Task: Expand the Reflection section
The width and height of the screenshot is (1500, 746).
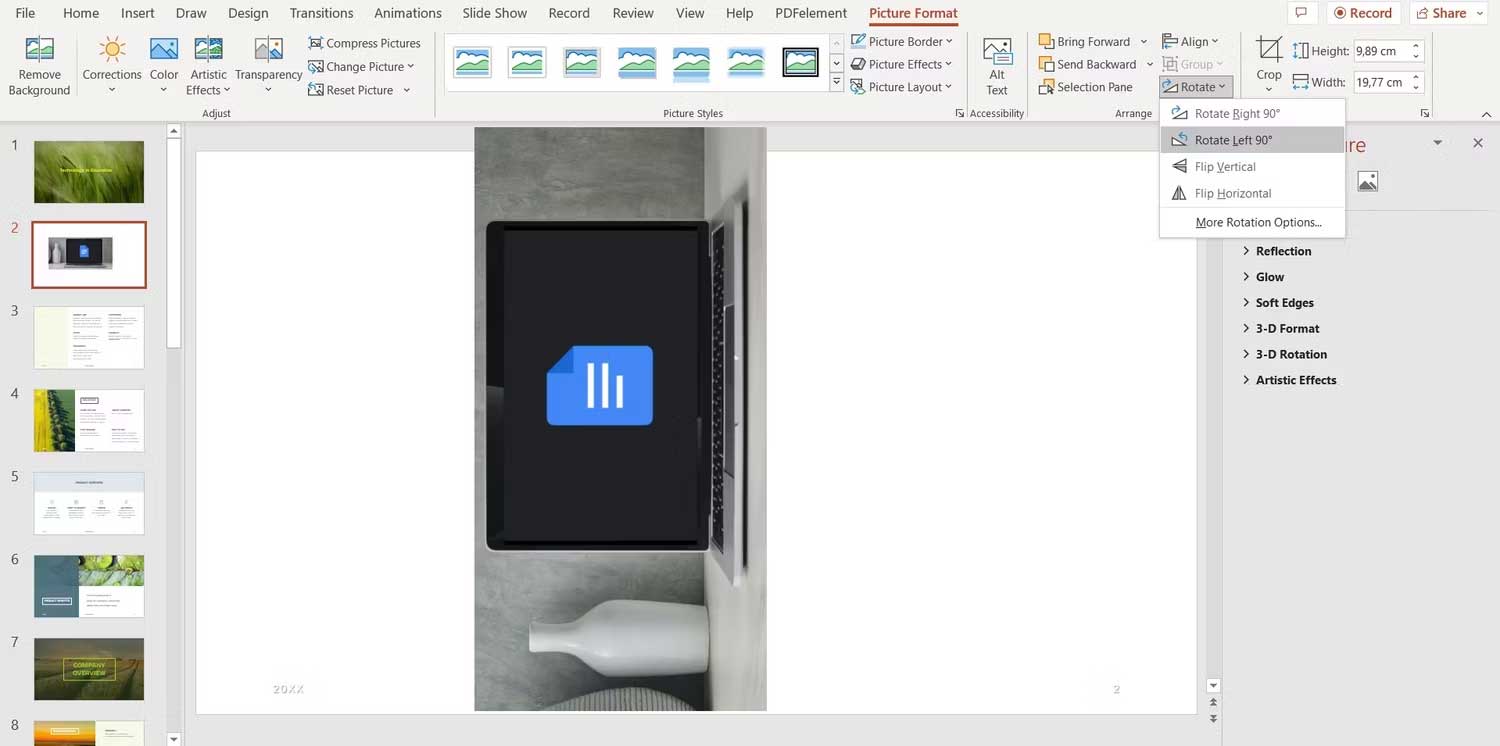Action: (1283, 251)
